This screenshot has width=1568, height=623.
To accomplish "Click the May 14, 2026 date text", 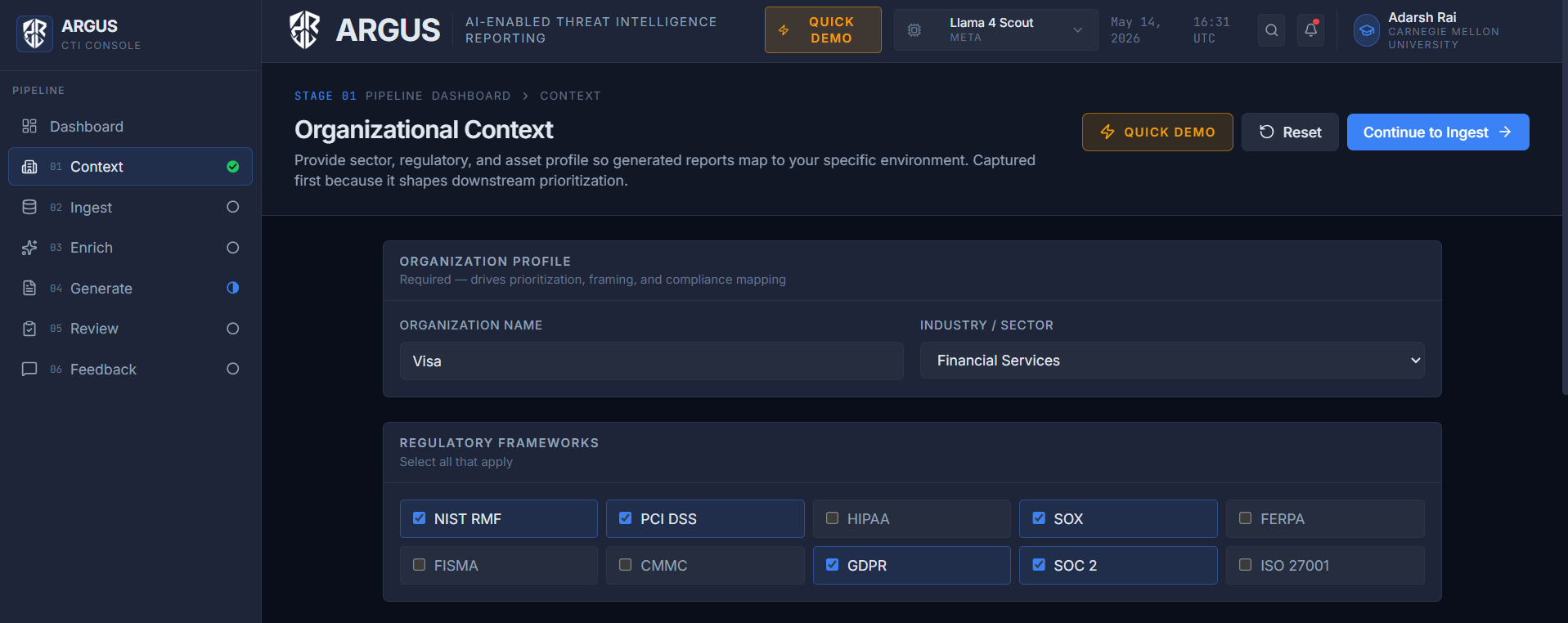I will click(1135, 30).
